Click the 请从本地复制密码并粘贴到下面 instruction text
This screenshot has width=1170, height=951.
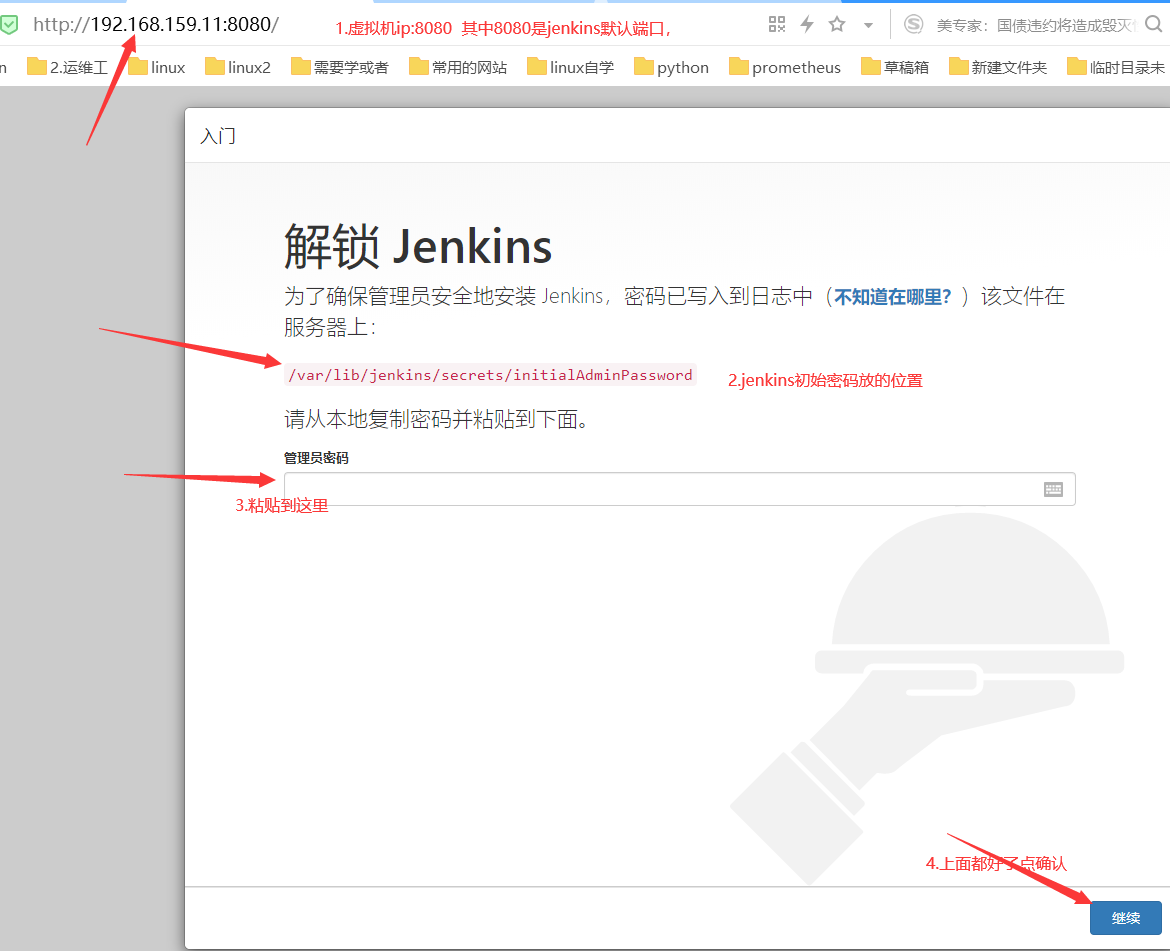pyautogui.click(x=436, y=419)
